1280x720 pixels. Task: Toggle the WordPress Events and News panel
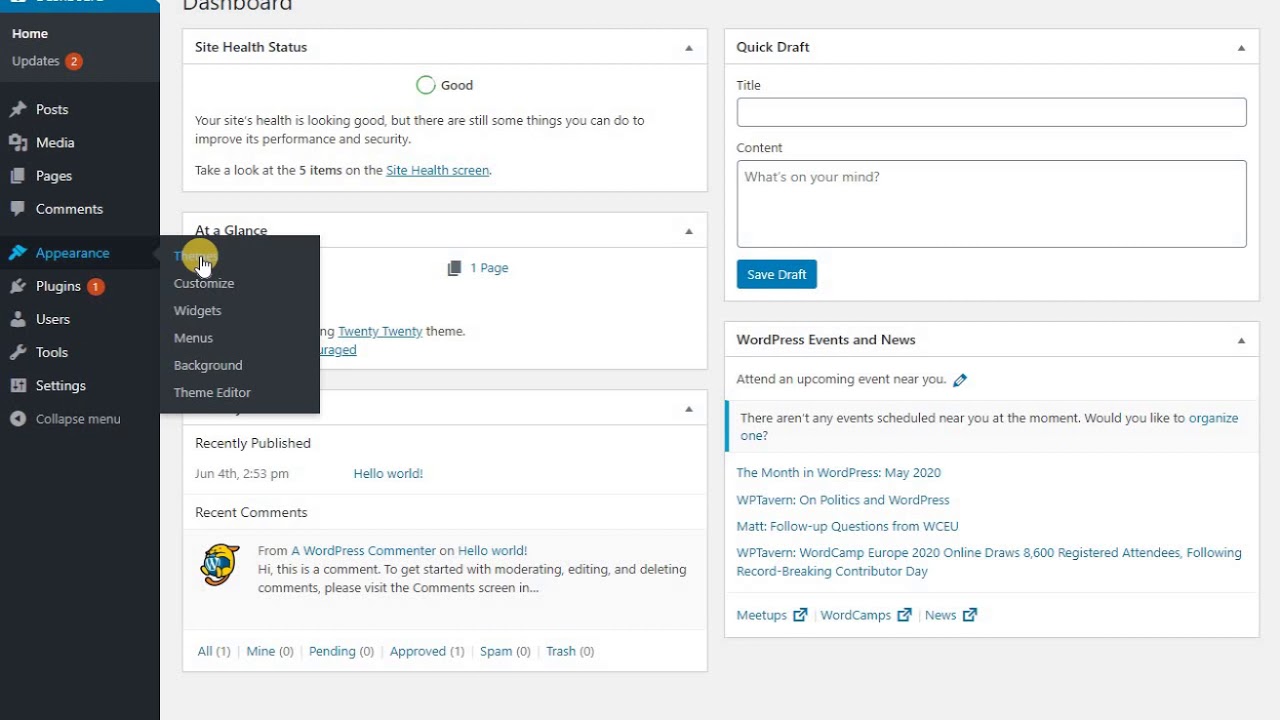(1241, 340)
